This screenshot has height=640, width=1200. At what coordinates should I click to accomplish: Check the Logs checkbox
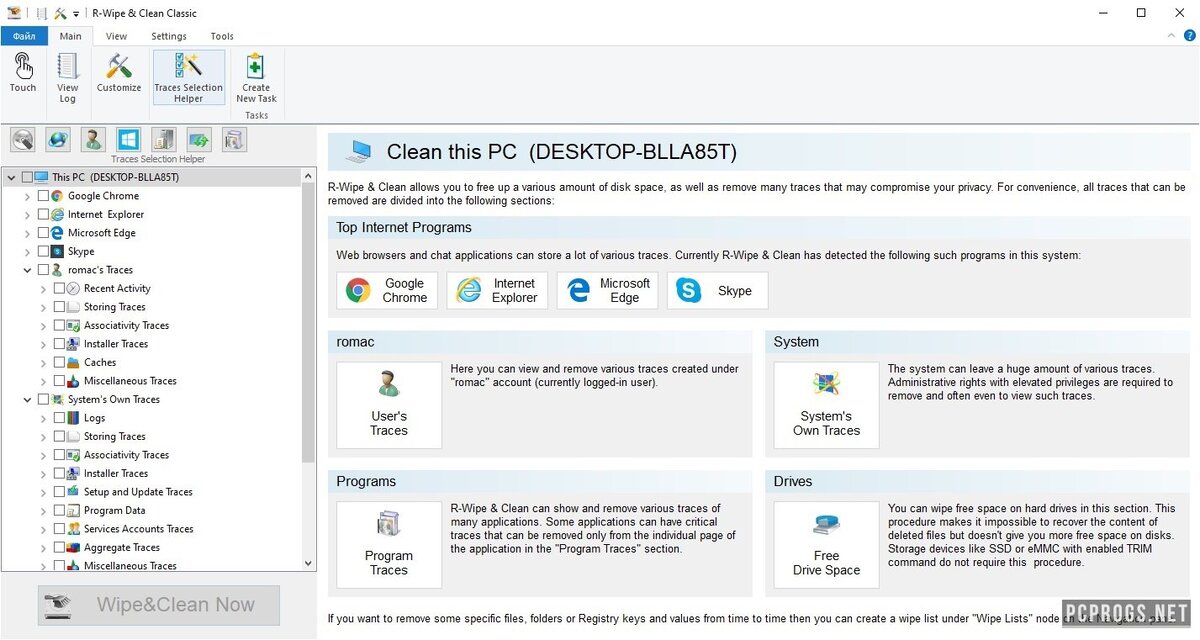coord(59,418)
